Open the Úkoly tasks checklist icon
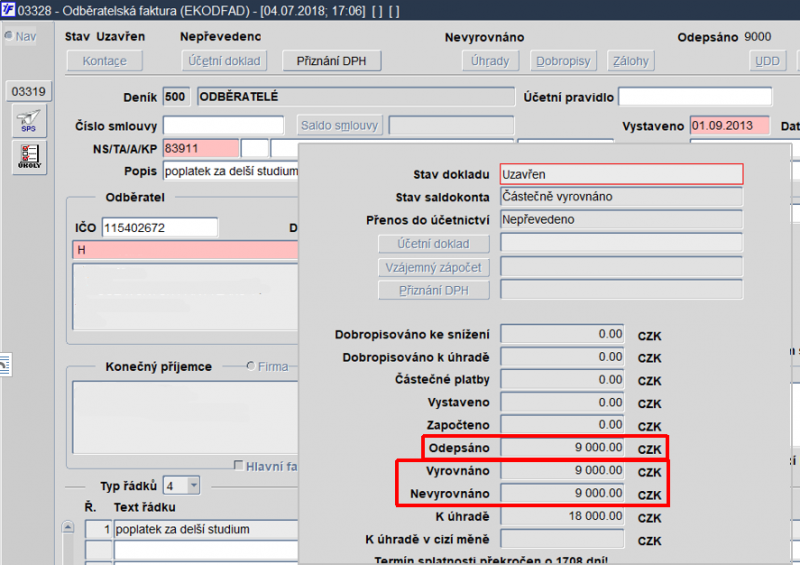Viewport: 800px width, 565px height. (x=29, y=157)
